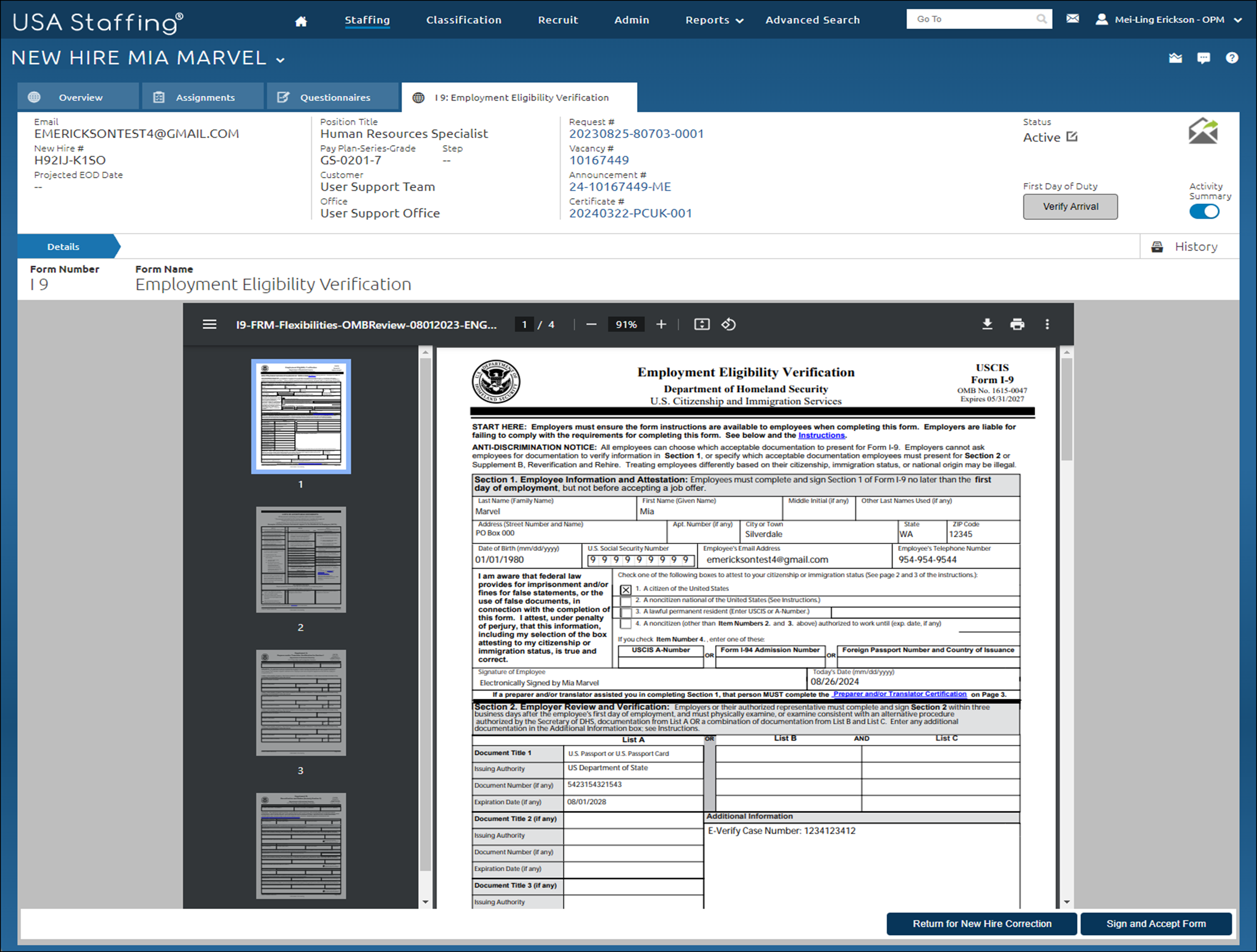Click the PDF page number field

pyautogui.click(x=524, y=324)
